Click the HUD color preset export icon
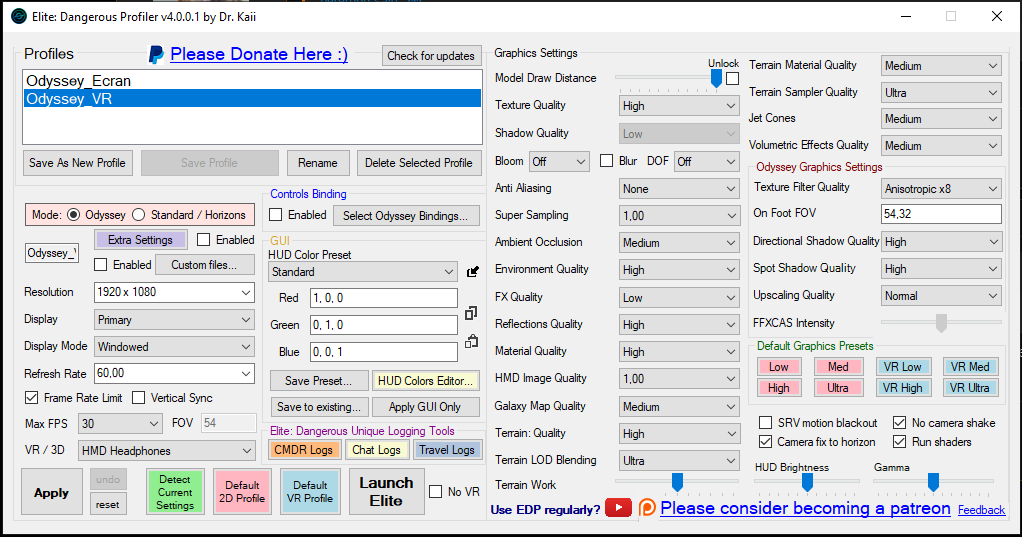 (x=473, y=272)
